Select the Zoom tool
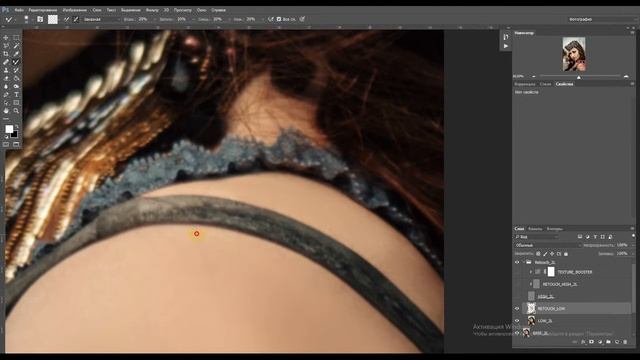Viewport: 640px width, 360px height. tap(16, 111)
